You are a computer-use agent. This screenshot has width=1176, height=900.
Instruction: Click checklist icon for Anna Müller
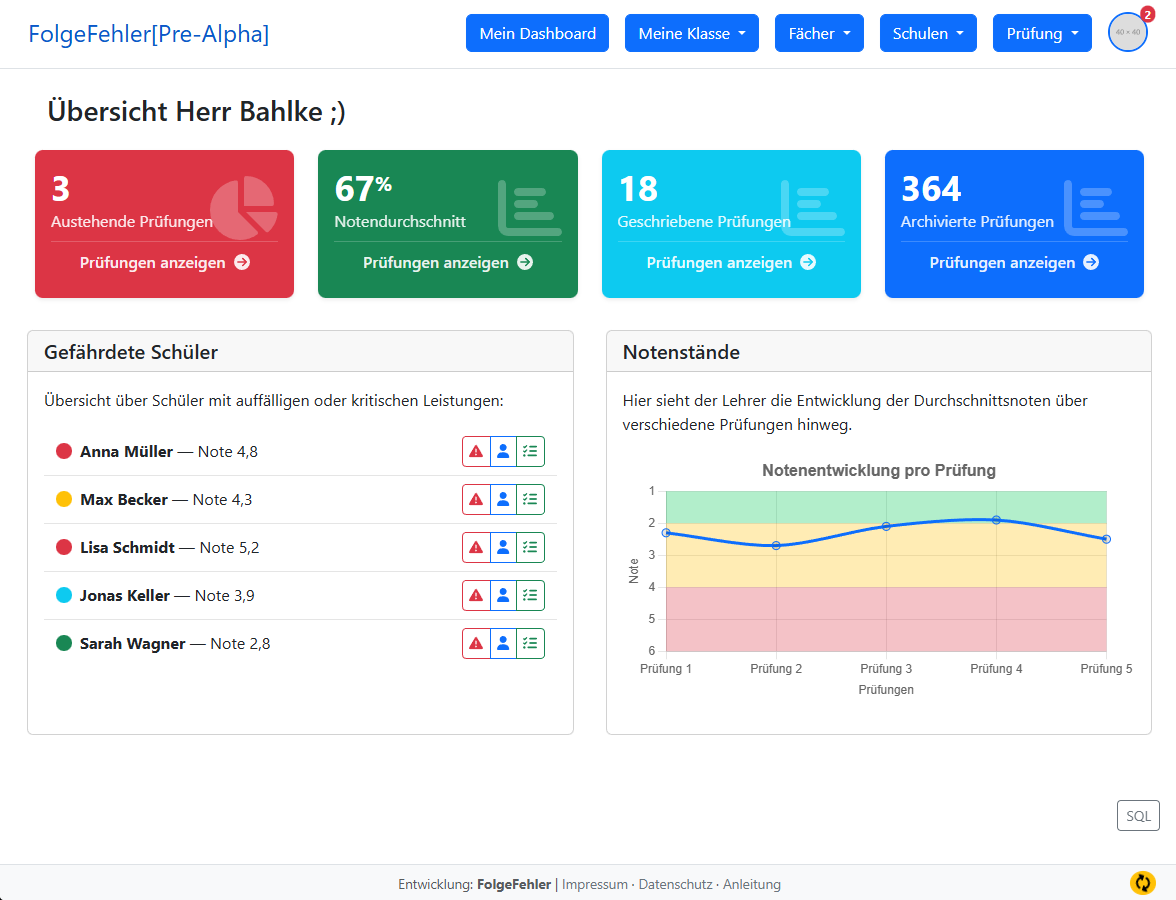[x=530, y=452]
